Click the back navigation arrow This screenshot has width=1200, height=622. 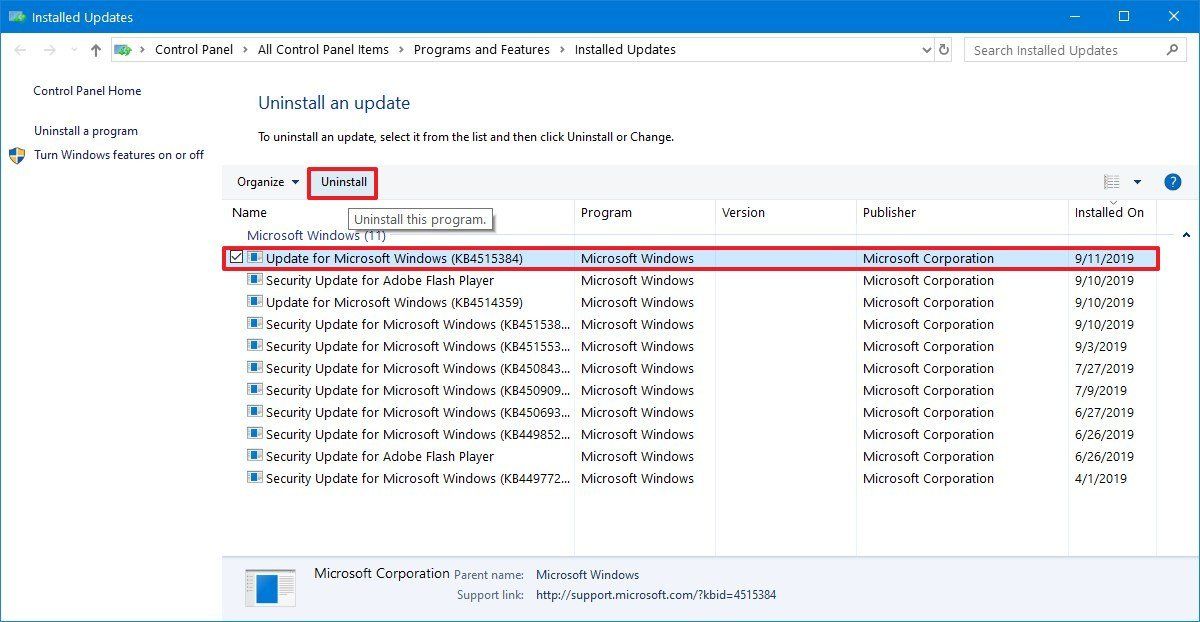pyautogui.click(x=20, y=49)
